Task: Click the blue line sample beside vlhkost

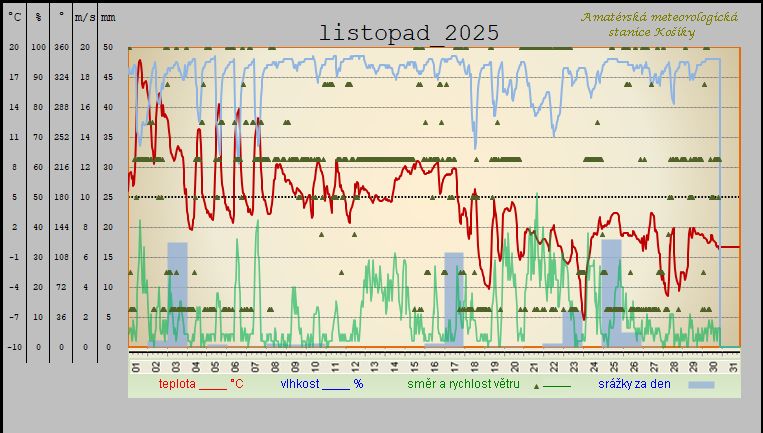Action: [336, 387]
